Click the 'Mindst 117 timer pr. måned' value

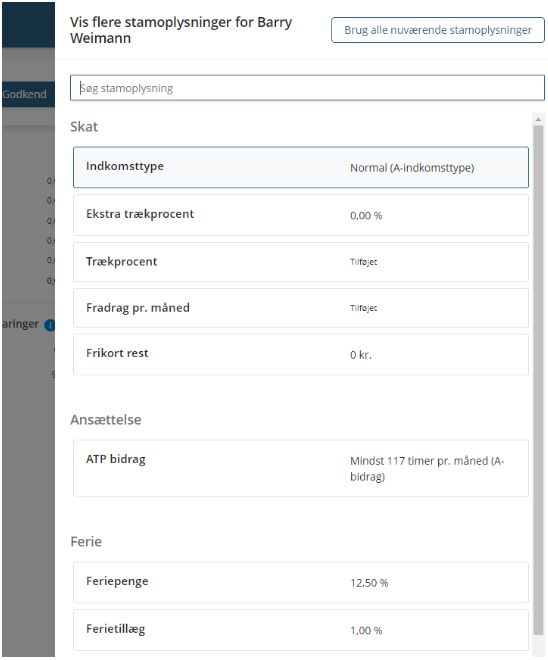427,468
